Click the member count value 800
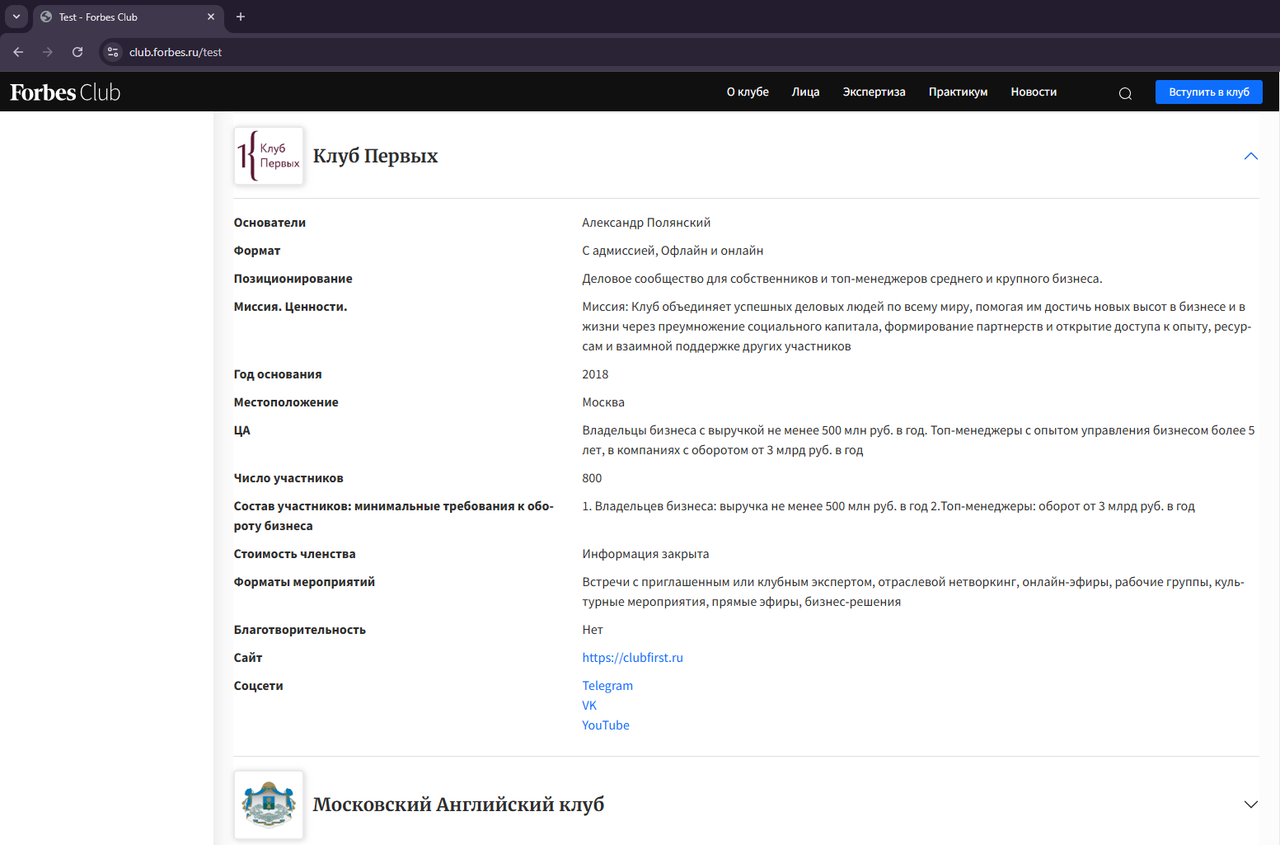Image resolution: width=1280 pixels, height=845 pixels. pyautogui.click(x=592, y=479)
